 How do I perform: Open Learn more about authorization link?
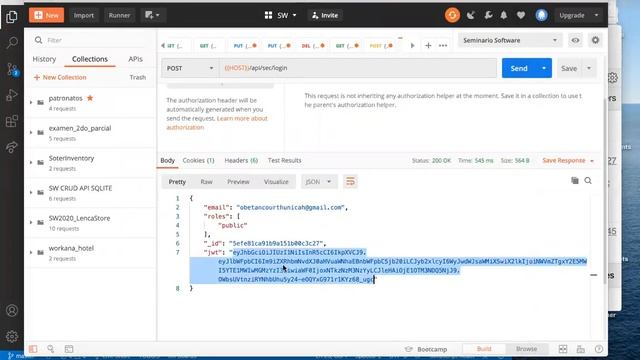point(217,122)
